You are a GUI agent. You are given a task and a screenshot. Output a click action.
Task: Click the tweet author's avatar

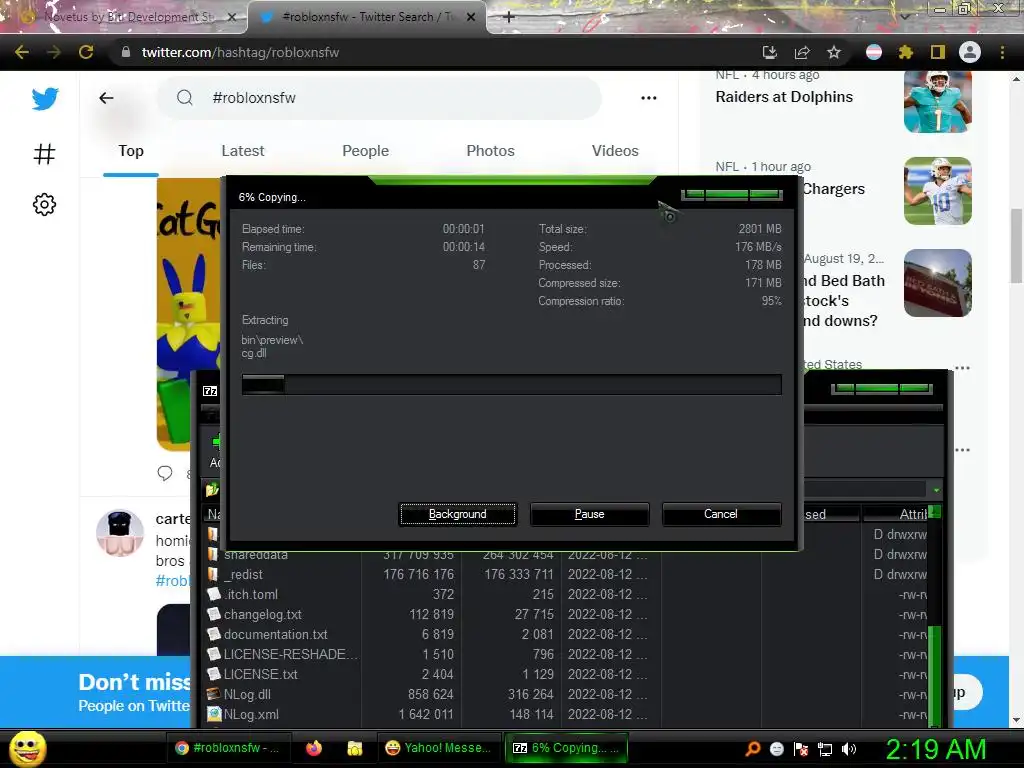[x=120, y=533]
